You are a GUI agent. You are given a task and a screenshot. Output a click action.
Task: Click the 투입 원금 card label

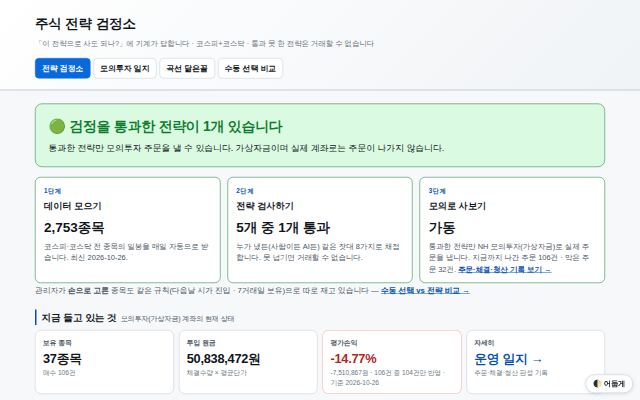click(201, 343)
